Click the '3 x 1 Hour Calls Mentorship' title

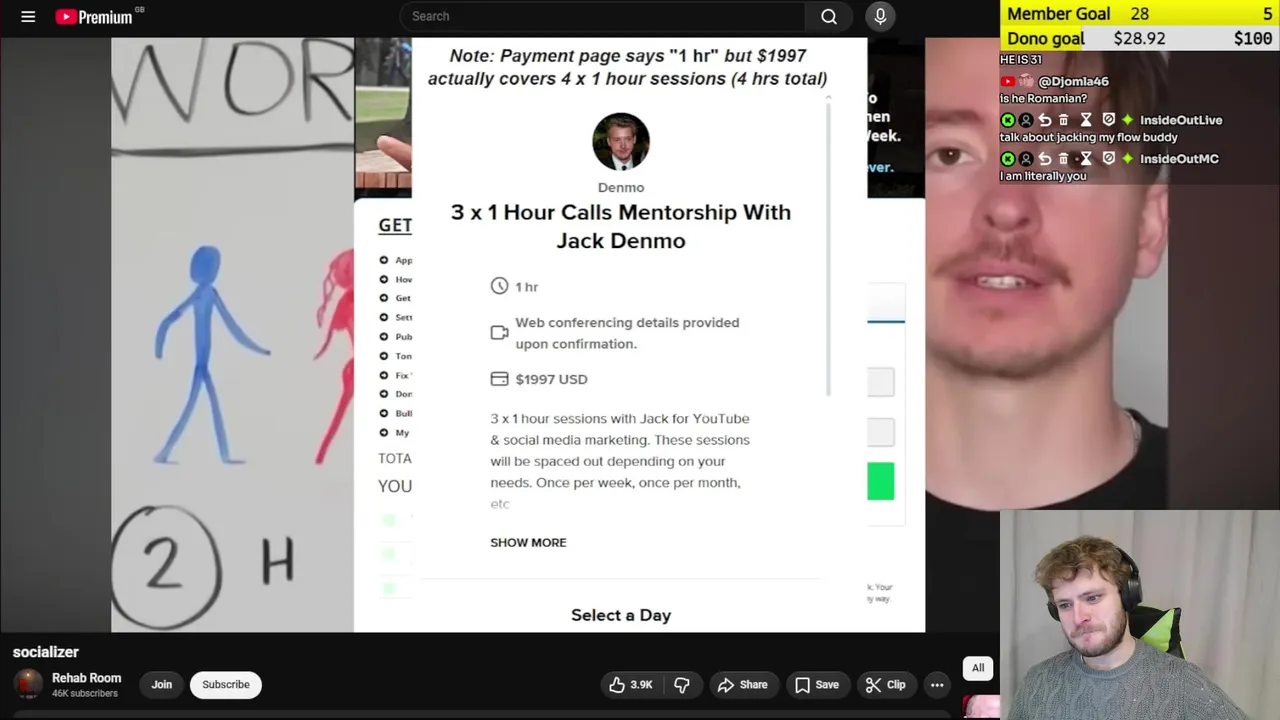tap(621, 226)
